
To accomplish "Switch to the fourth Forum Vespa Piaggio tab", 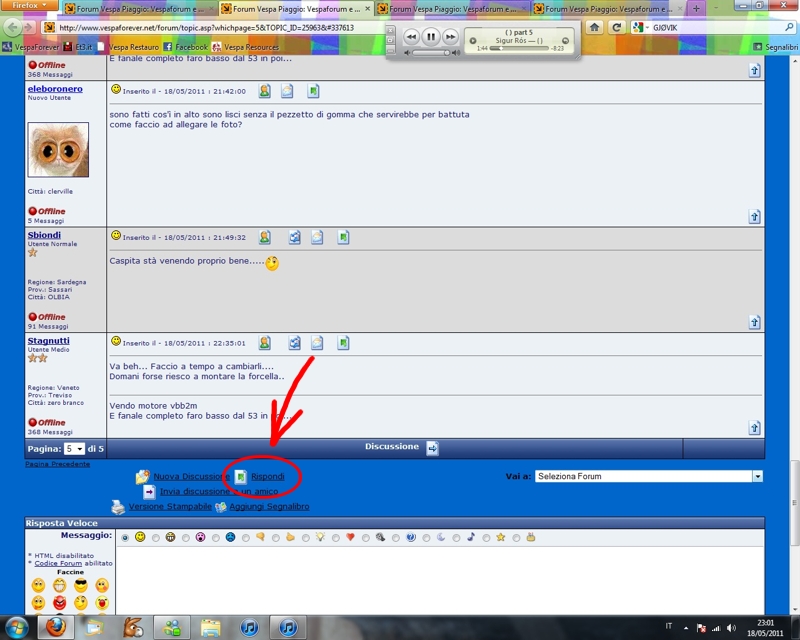I will tap(608, 9).
